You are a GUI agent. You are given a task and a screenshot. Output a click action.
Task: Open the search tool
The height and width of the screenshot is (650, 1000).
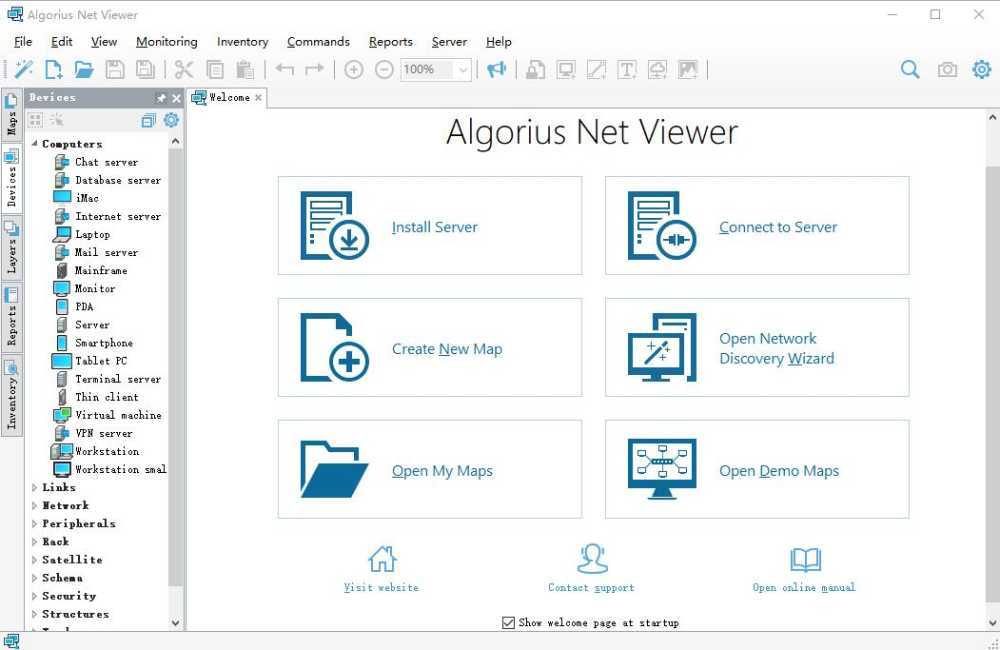coord(910,69)
